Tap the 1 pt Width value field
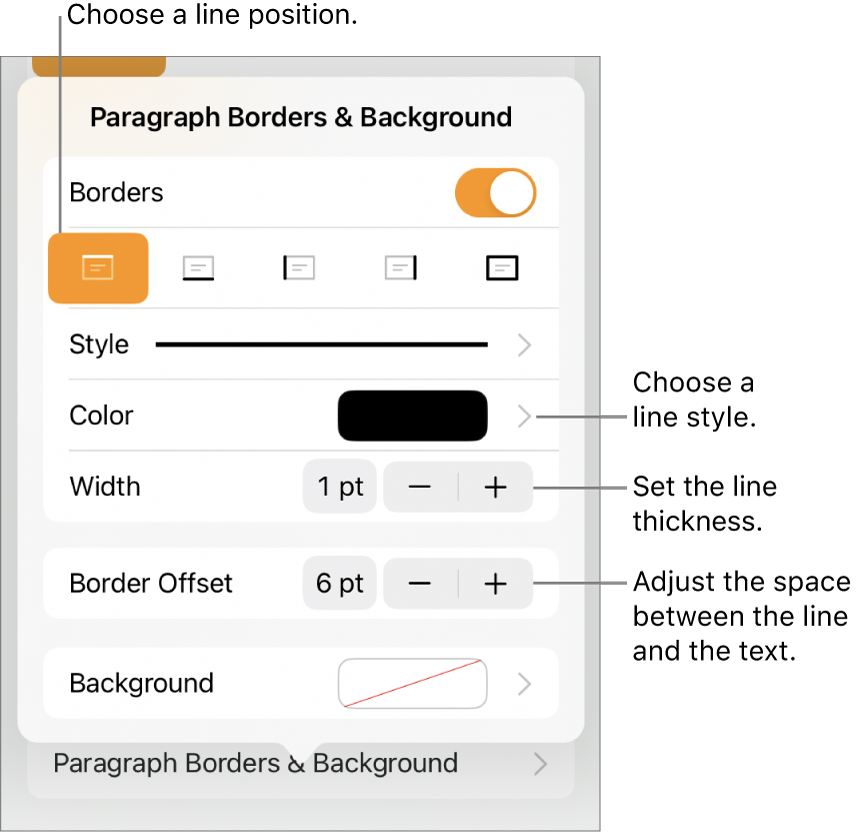Viewport: 860px width, 834px height. [x=340, y=488]
